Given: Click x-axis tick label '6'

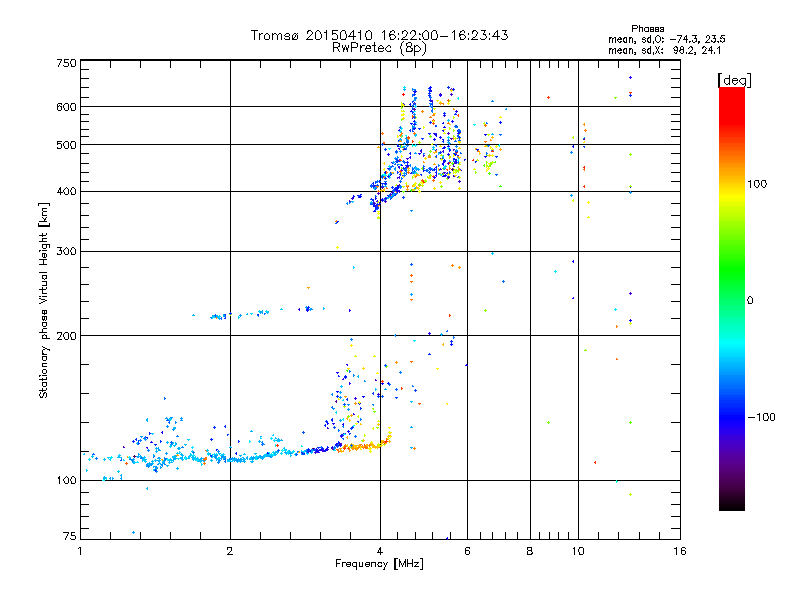Looking at the screenshot, I should pos(467,551).
